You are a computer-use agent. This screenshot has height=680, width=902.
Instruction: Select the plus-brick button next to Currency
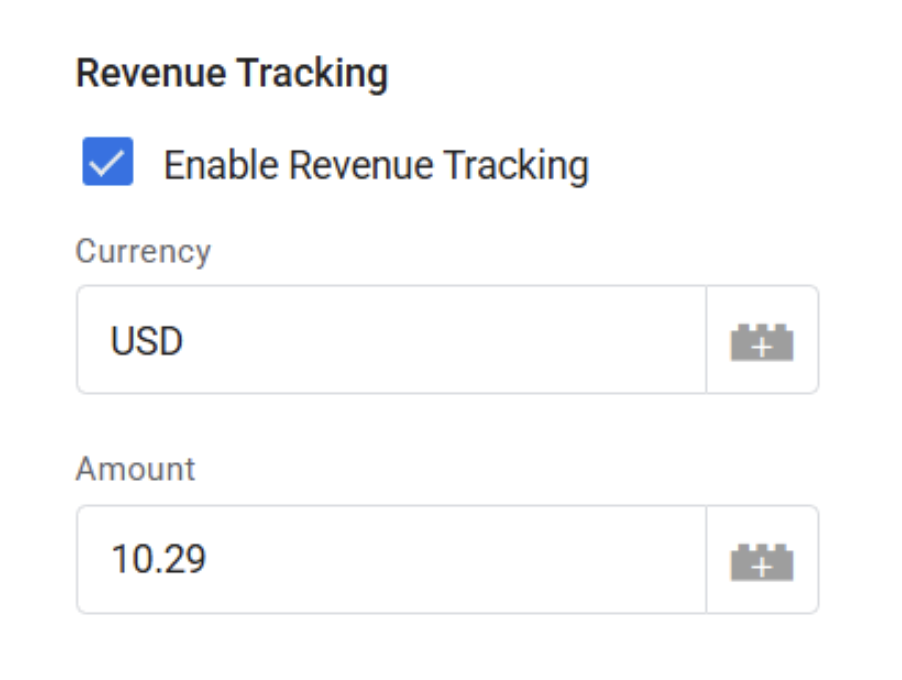(x=763, y=340)
